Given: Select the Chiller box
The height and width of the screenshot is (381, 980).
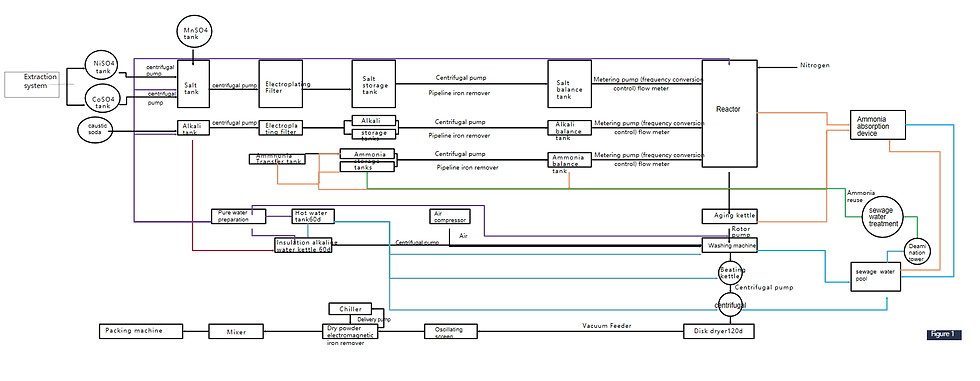Looking at the screenshot, I should click(350, 309).
